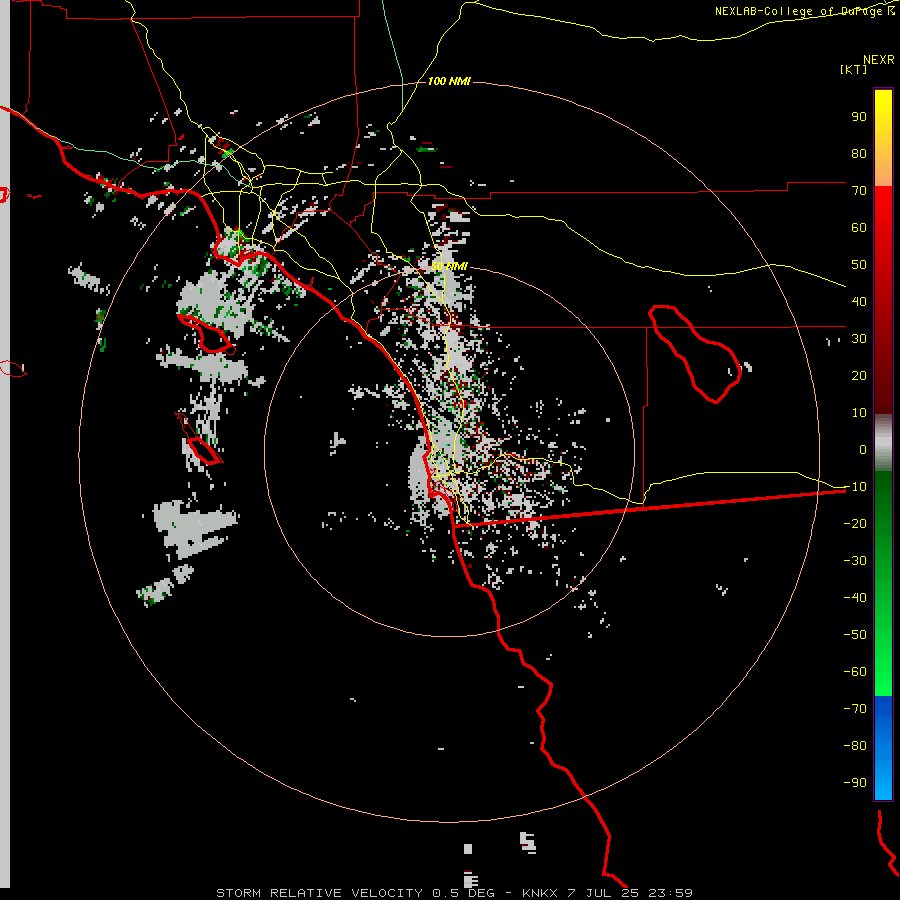The height and width of the screenshot is (900, 900).
Task: Click the [KT] units label
Action: pos(854,69)
